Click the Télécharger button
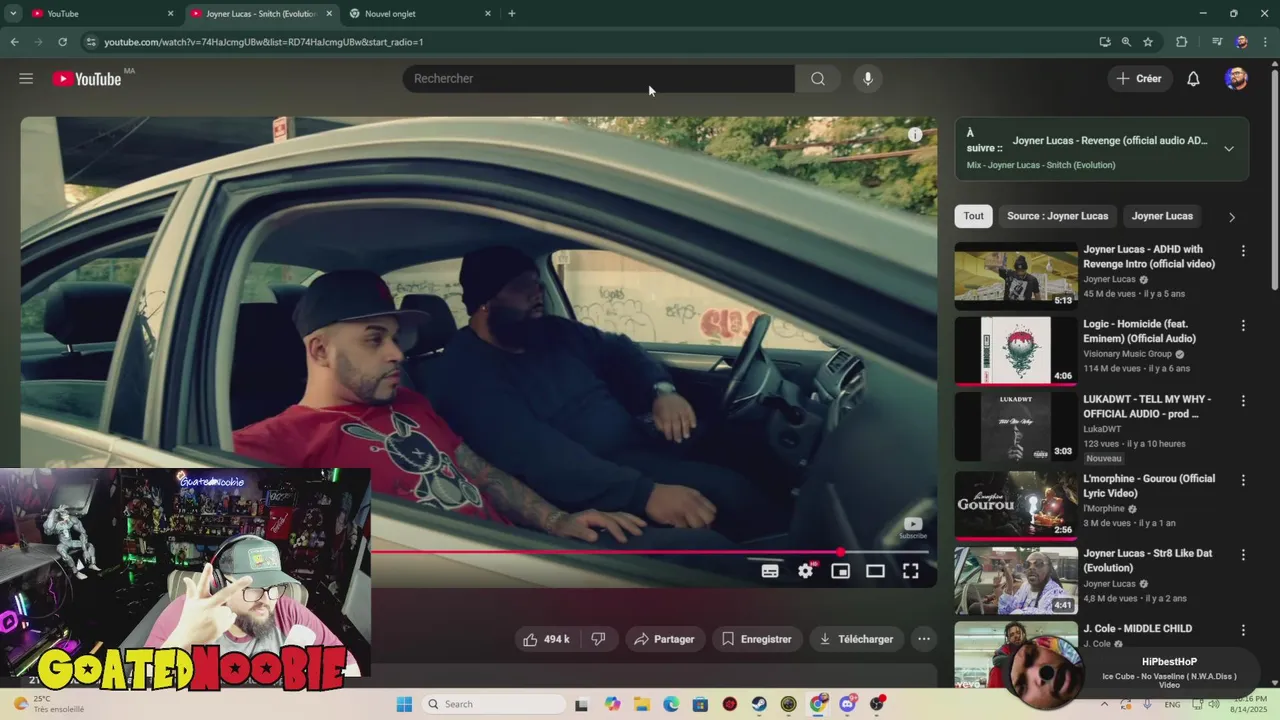The height and width of the screenshot is (720, 1280). (x=856, y=639)
